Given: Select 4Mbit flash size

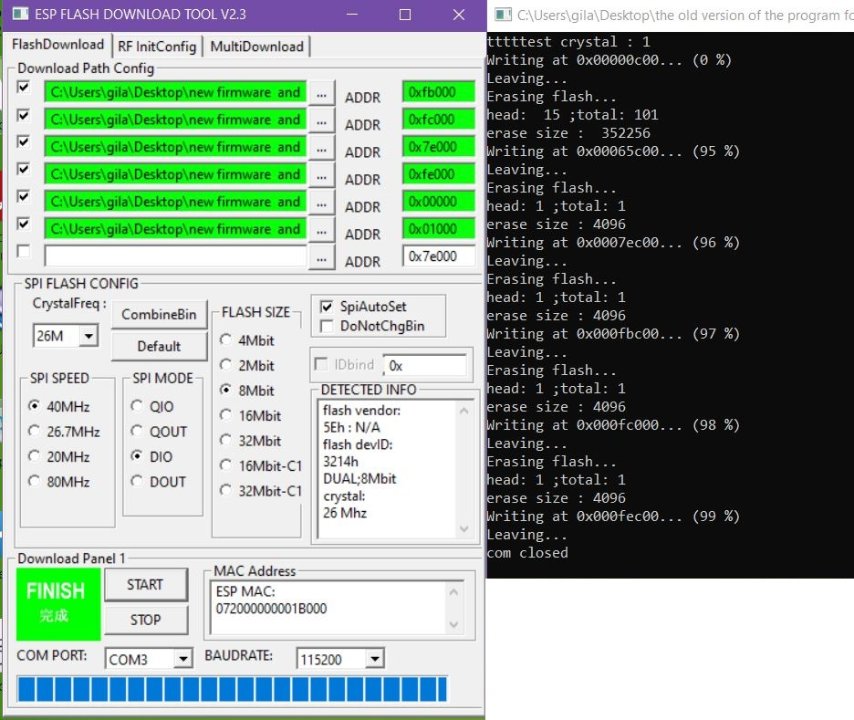Looking at the screenshot, I should point(247,340).
